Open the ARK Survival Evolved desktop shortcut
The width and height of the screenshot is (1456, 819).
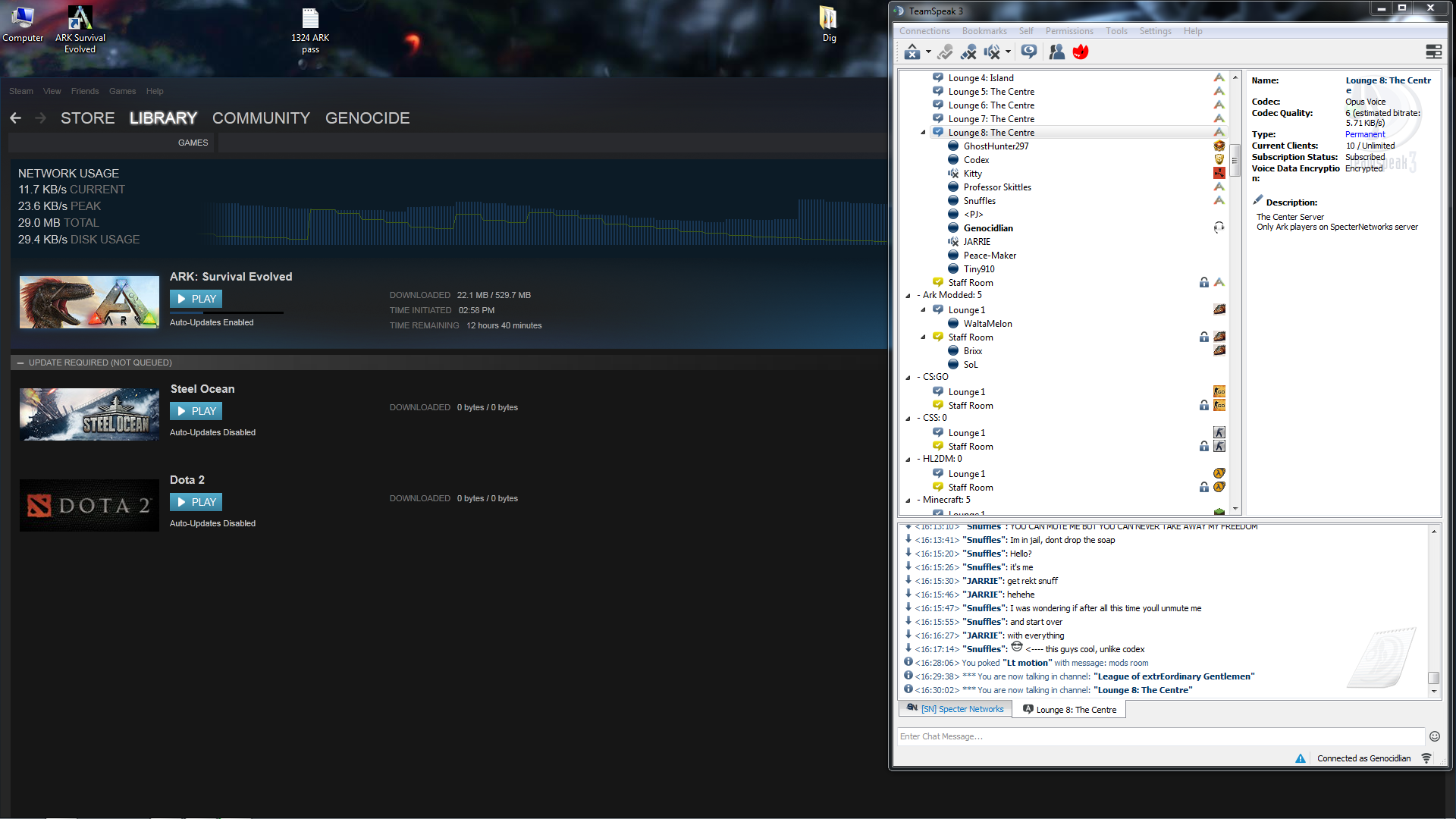pyautogui.click(x=80, y=30)
